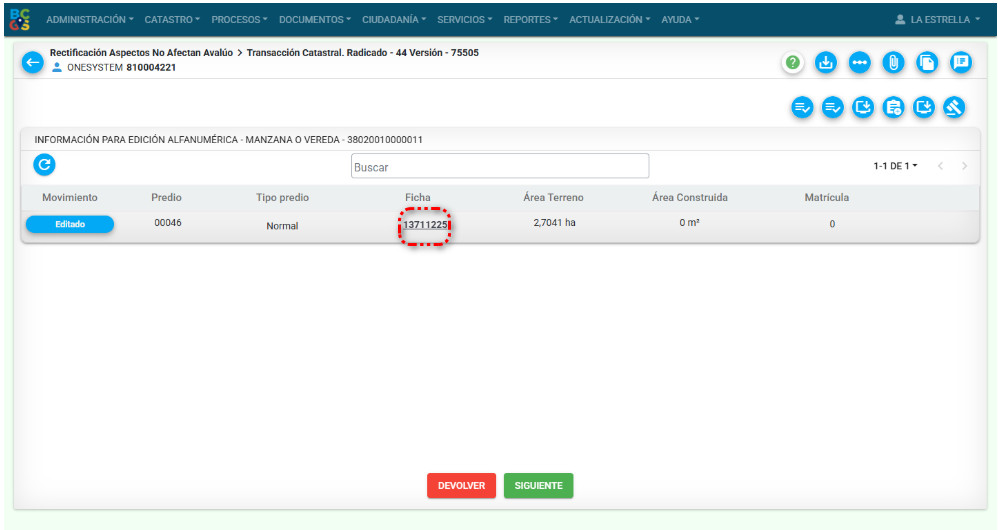Click the download tray icon in top row

click(825, 62)
